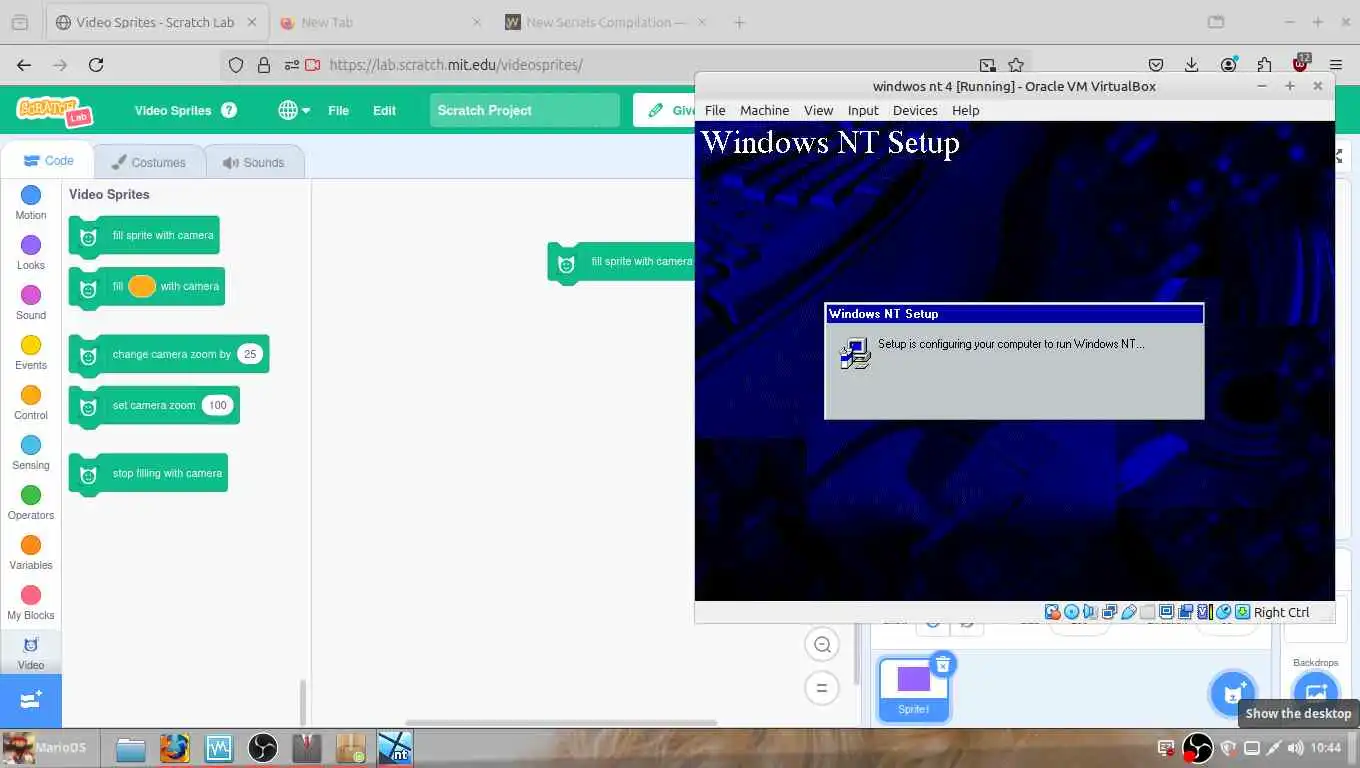Select the My Blocks category
Viewport: 1360px width, 768px height.
click(31, 602)
